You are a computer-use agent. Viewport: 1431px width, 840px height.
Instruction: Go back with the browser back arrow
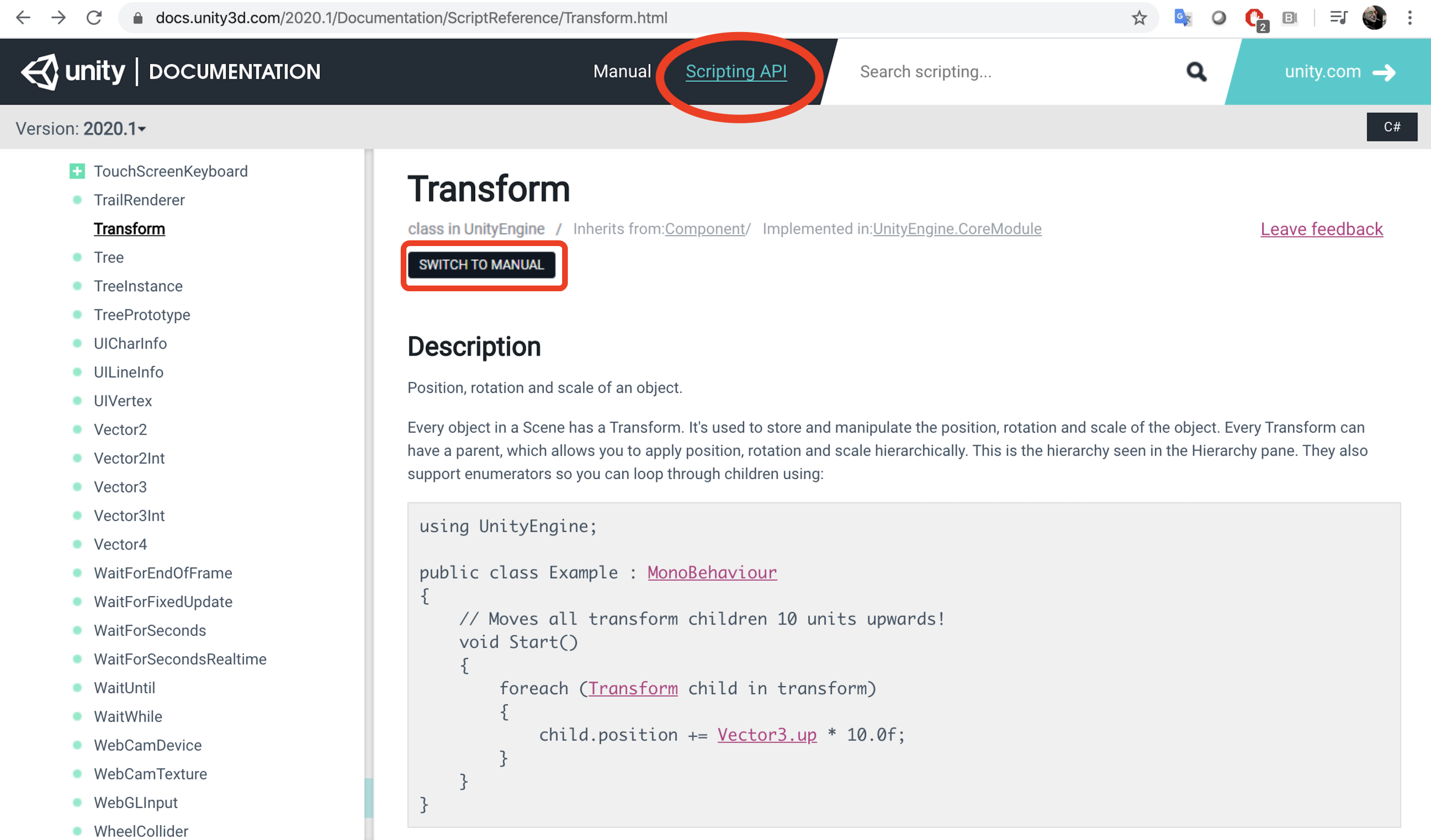(x=23, y=18)
